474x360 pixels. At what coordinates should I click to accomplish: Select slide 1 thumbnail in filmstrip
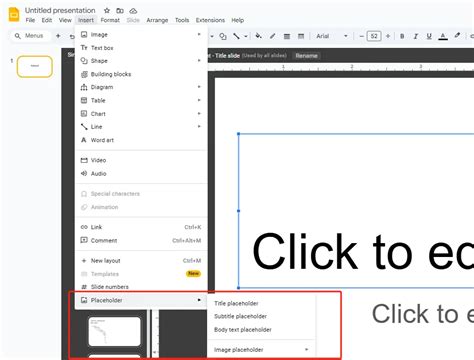(x=35, y=66)
